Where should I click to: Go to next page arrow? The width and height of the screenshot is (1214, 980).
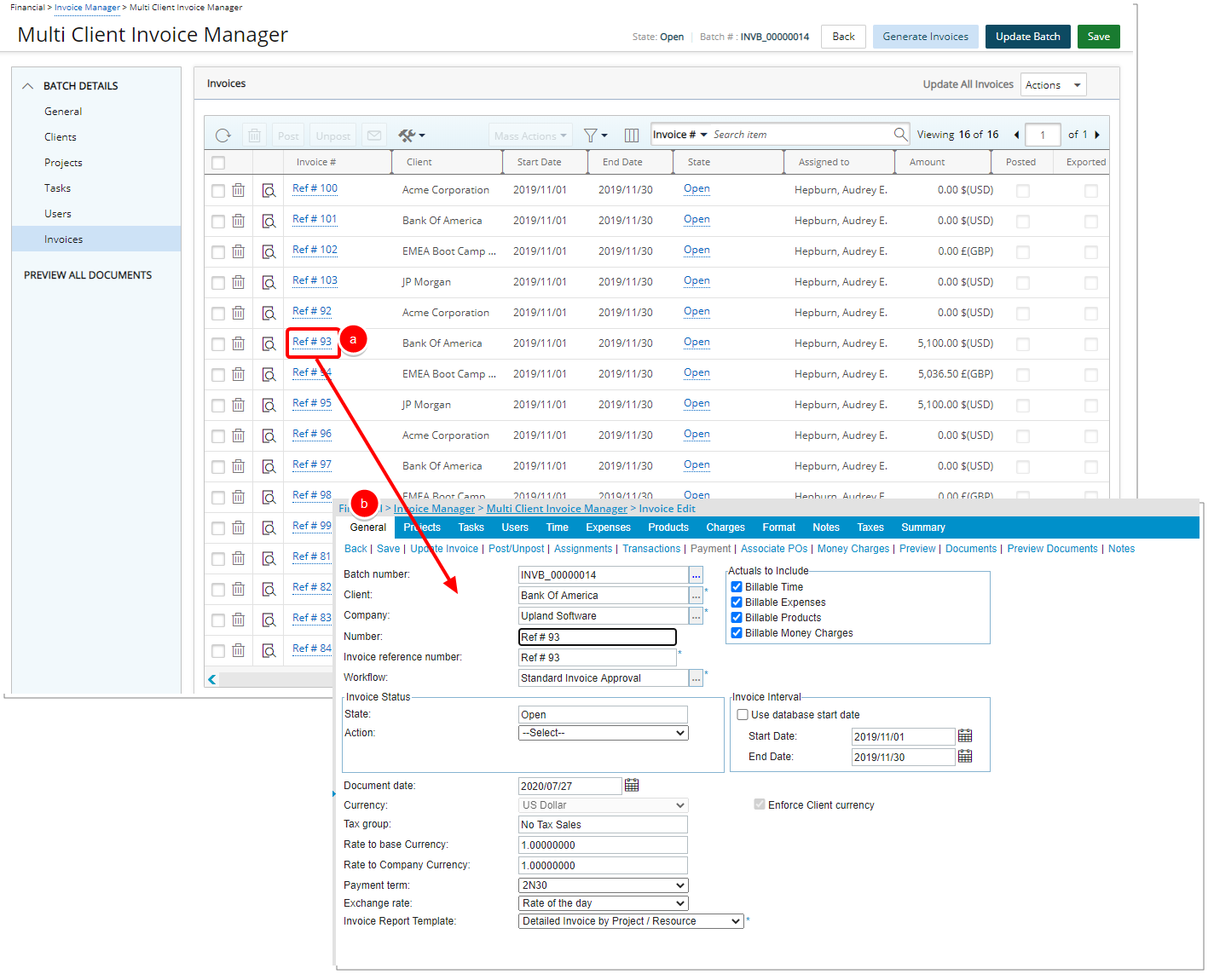tap(1097, 135)
